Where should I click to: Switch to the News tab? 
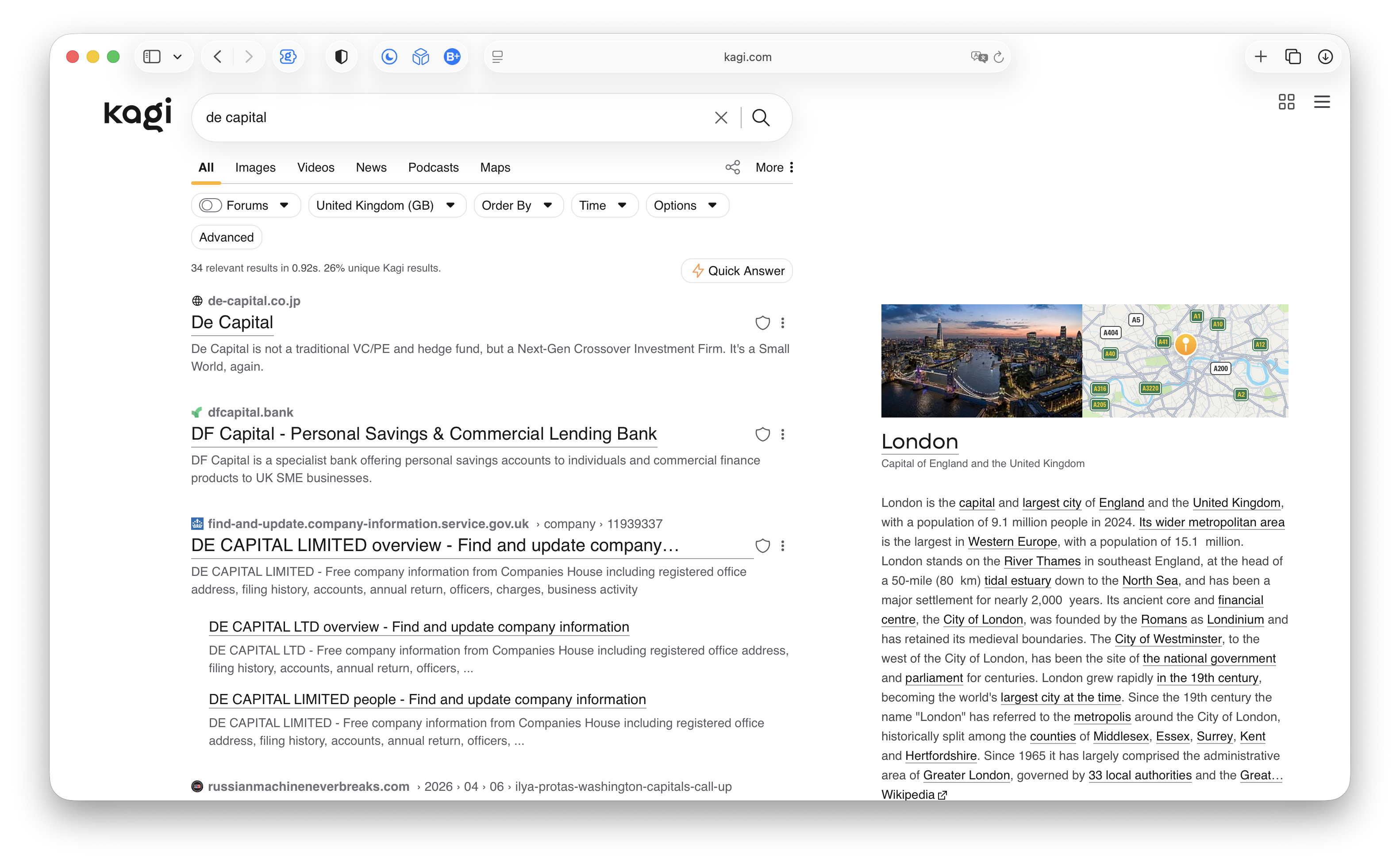(x=371, y=167)
